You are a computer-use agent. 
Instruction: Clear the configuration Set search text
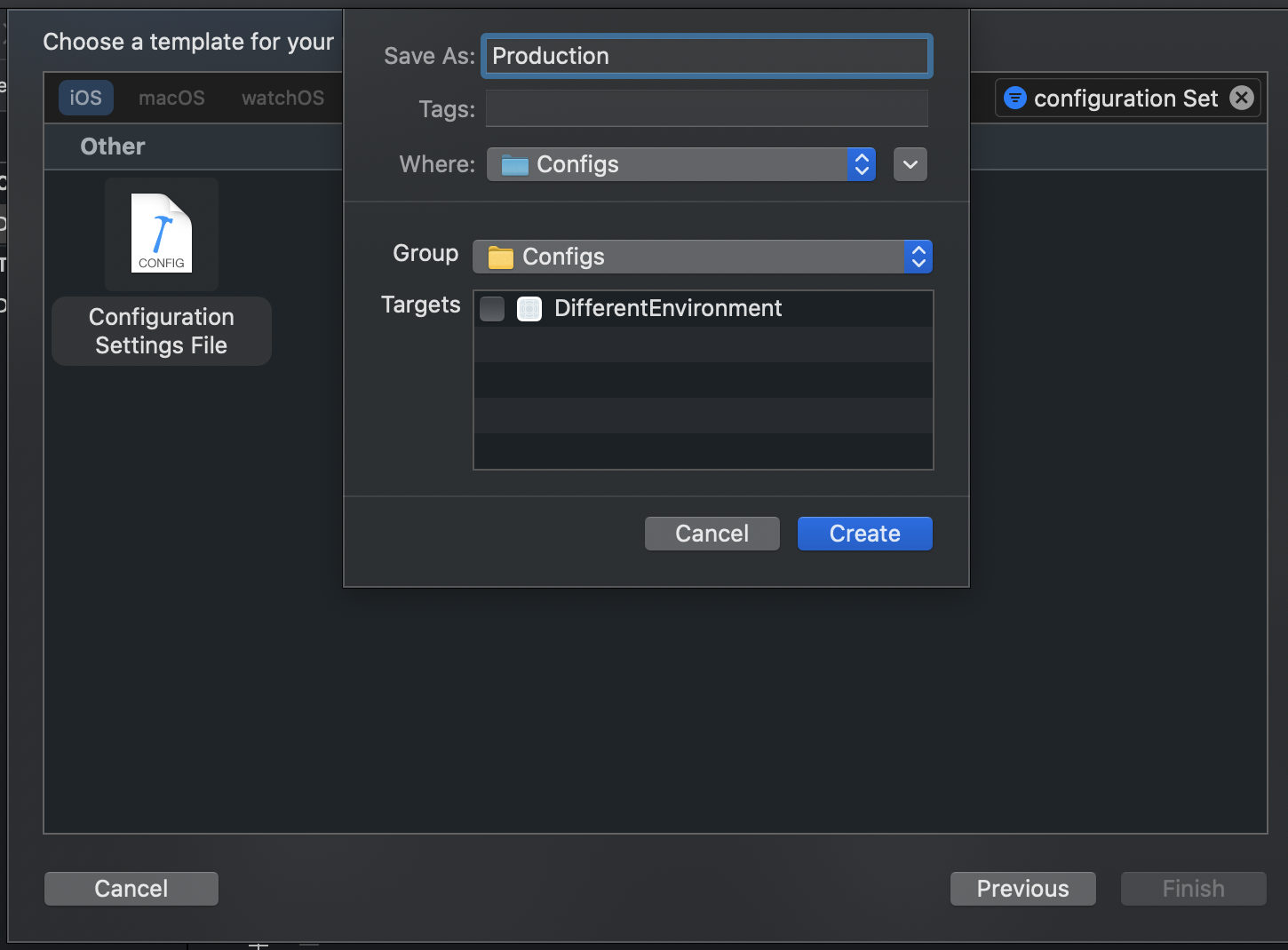point(1242,98)
